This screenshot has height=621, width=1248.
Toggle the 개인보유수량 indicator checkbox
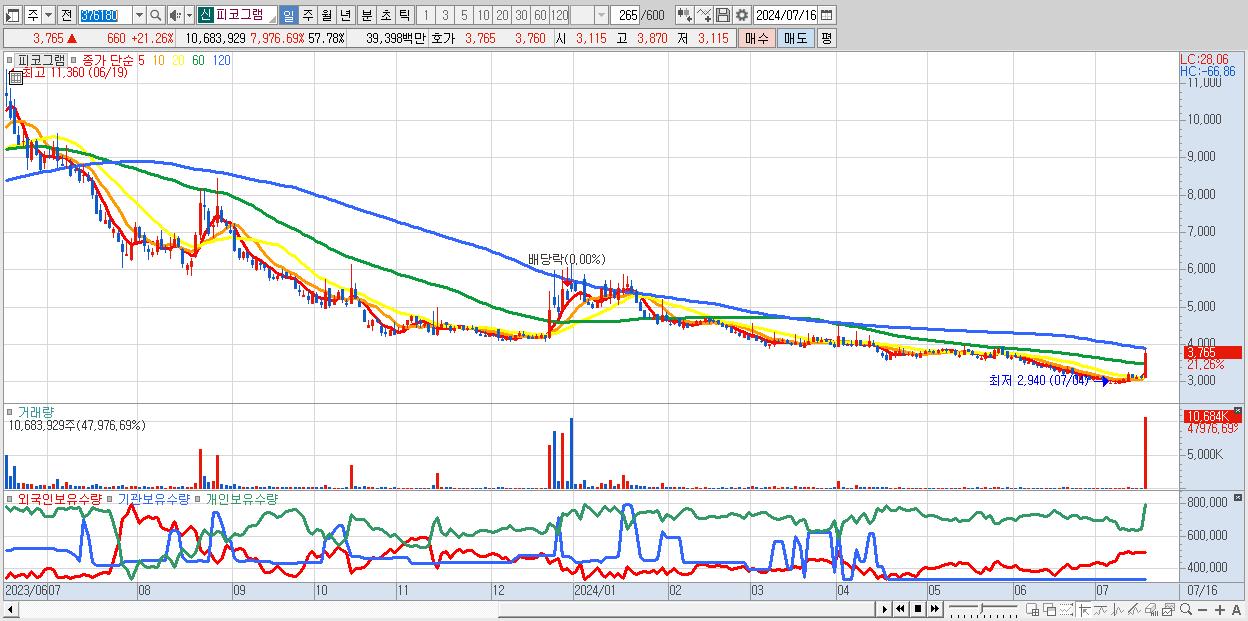(x=198, y=498)
